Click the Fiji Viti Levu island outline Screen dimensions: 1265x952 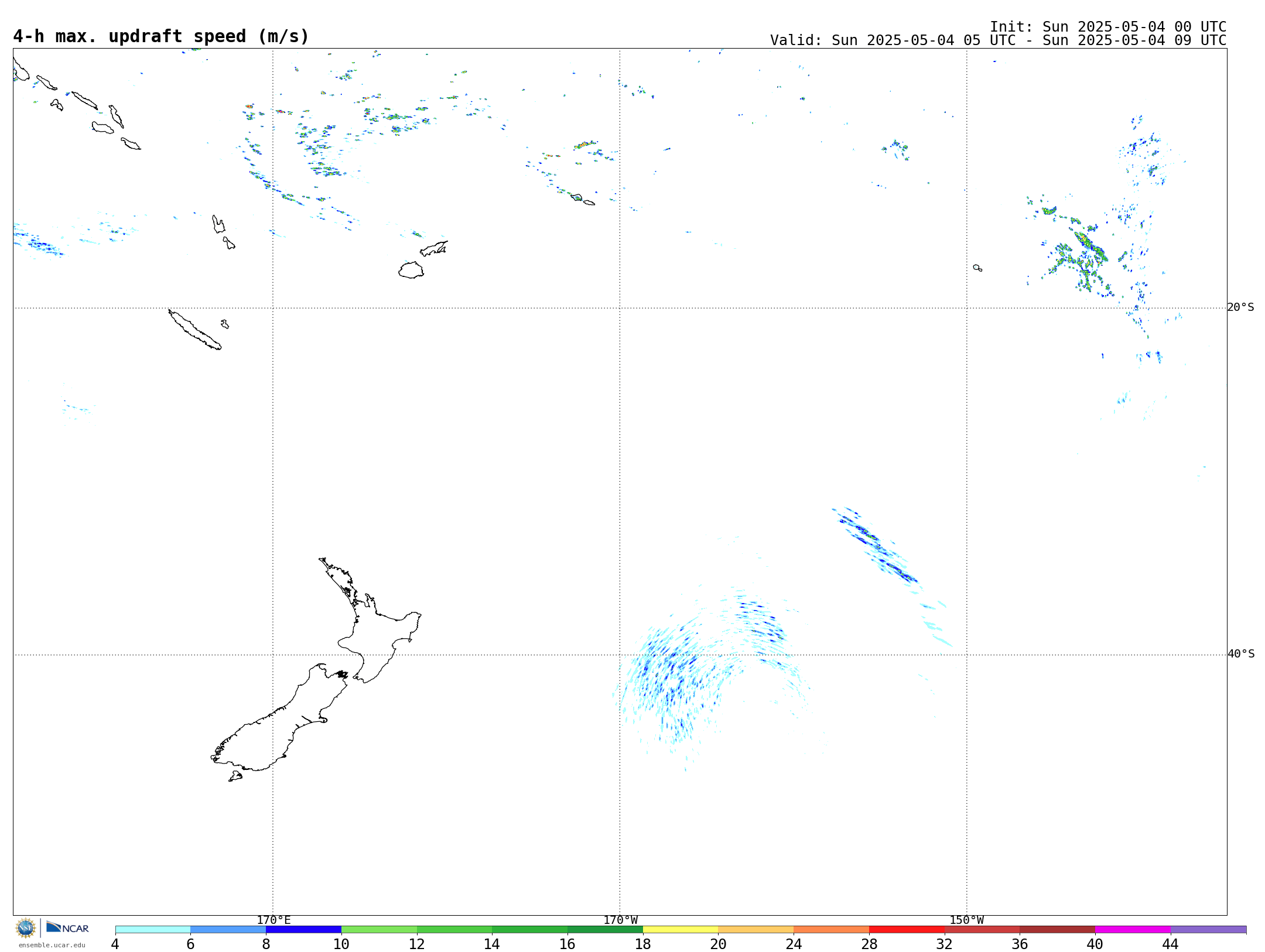pos(411,270)
